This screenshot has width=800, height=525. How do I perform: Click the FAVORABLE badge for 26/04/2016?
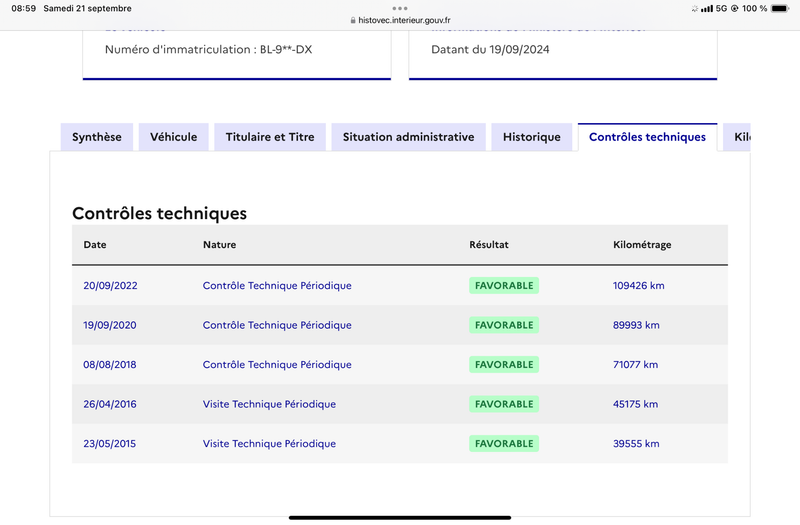[504, 404]
